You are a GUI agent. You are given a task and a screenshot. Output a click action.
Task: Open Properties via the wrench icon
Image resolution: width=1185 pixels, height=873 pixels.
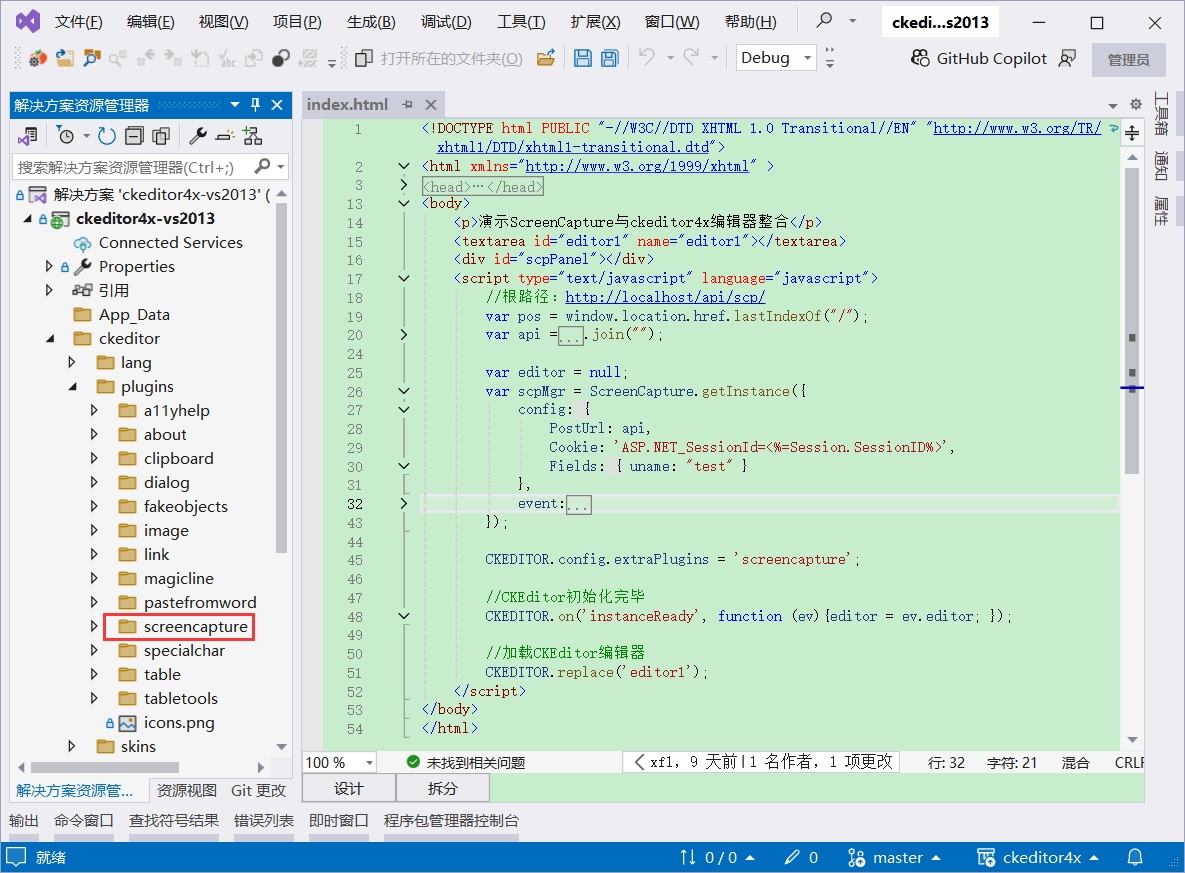[x=198, y=136]
